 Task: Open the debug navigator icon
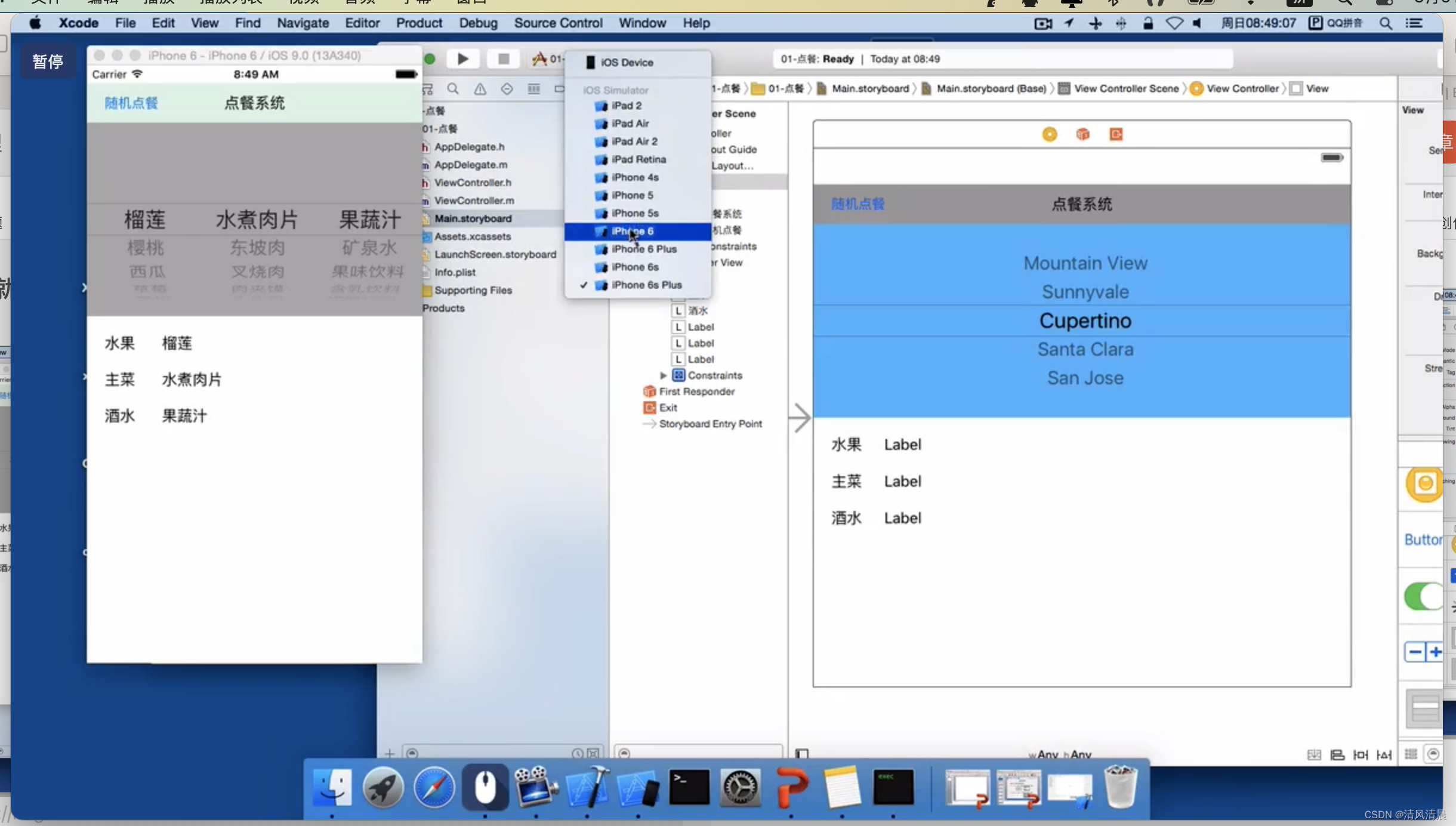pyautogui.click(x=533, y=89)
